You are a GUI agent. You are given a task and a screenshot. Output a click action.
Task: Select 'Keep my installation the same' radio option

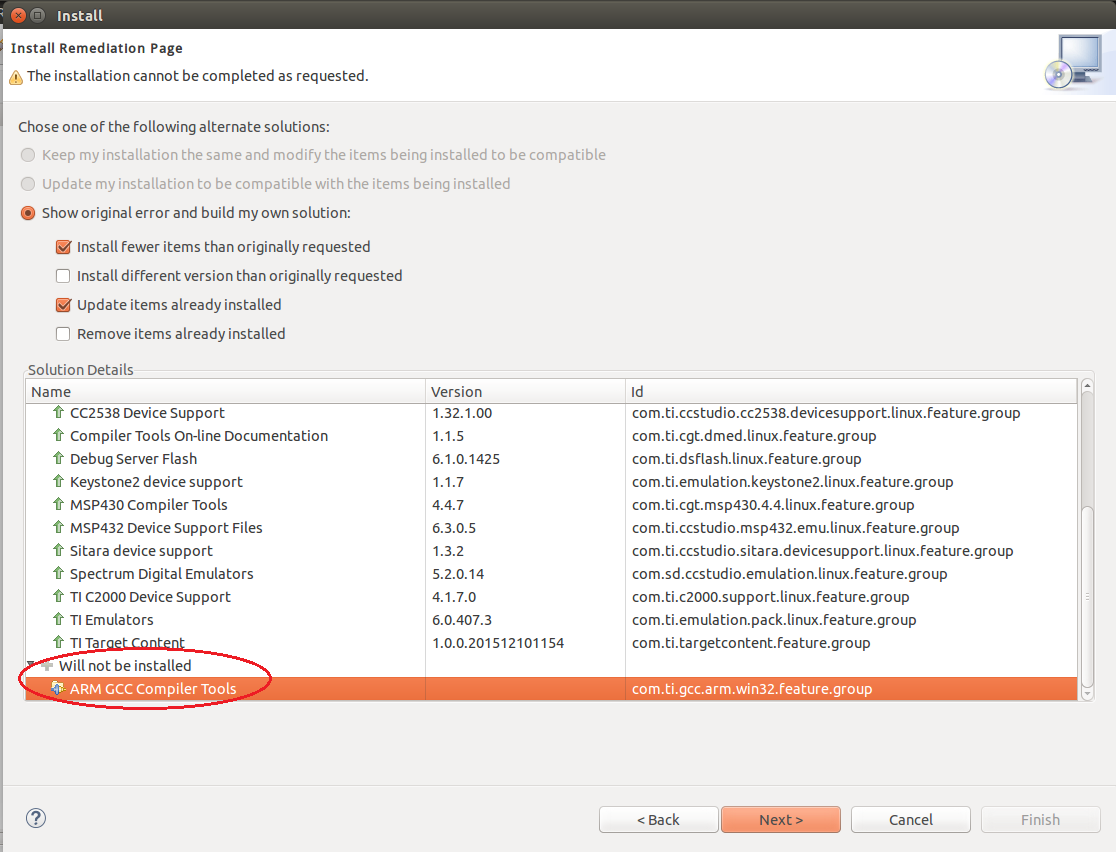pyautogui.click(x=28, y=154)
